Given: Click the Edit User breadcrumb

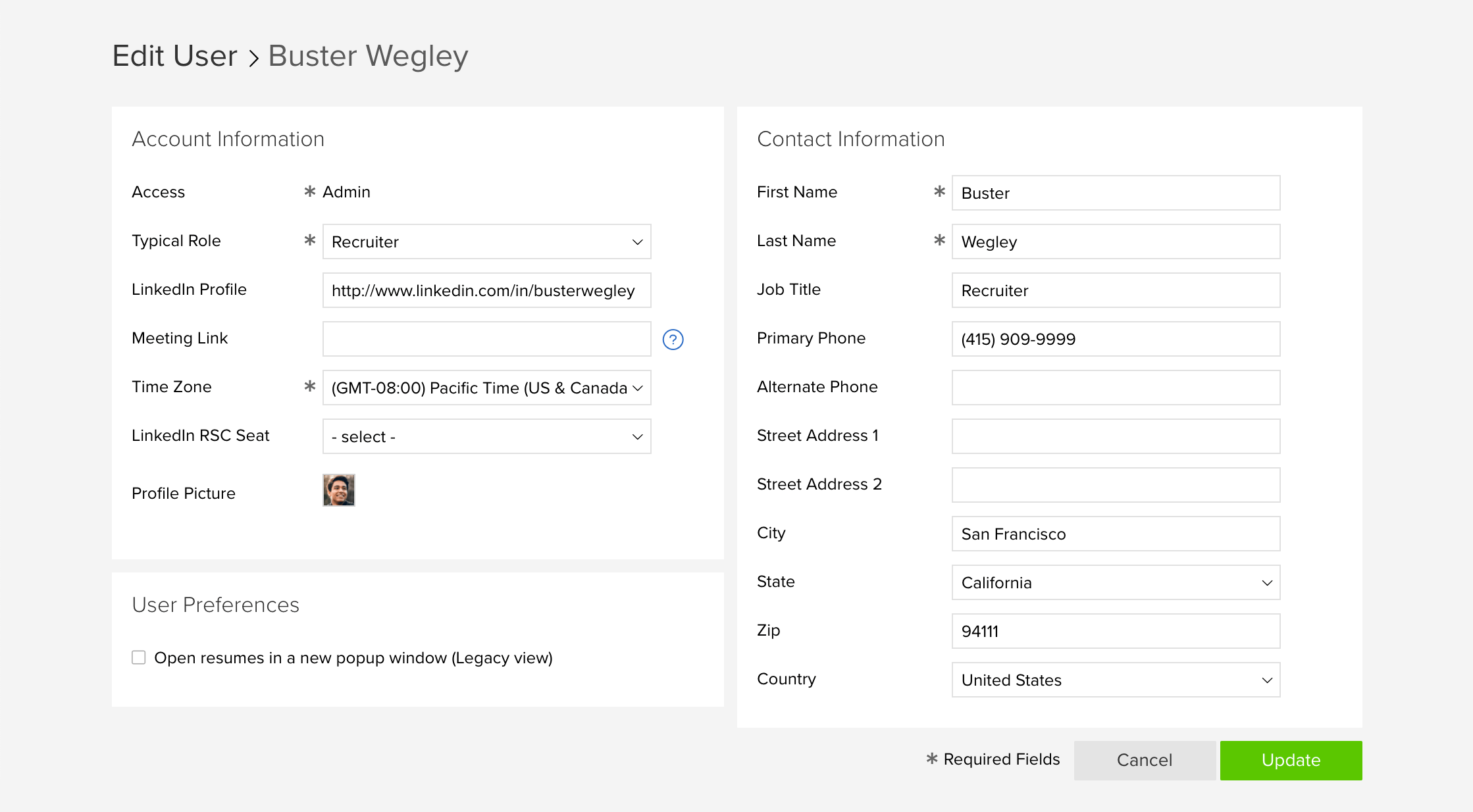Looking at the screenshot, I should click(175, 56).
